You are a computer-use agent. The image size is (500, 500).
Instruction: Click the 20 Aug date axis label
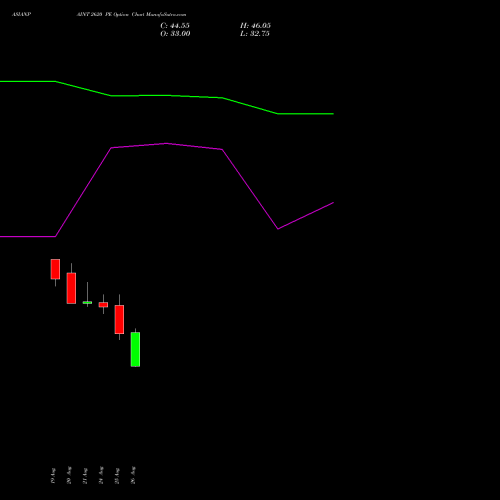coord(69,475)
